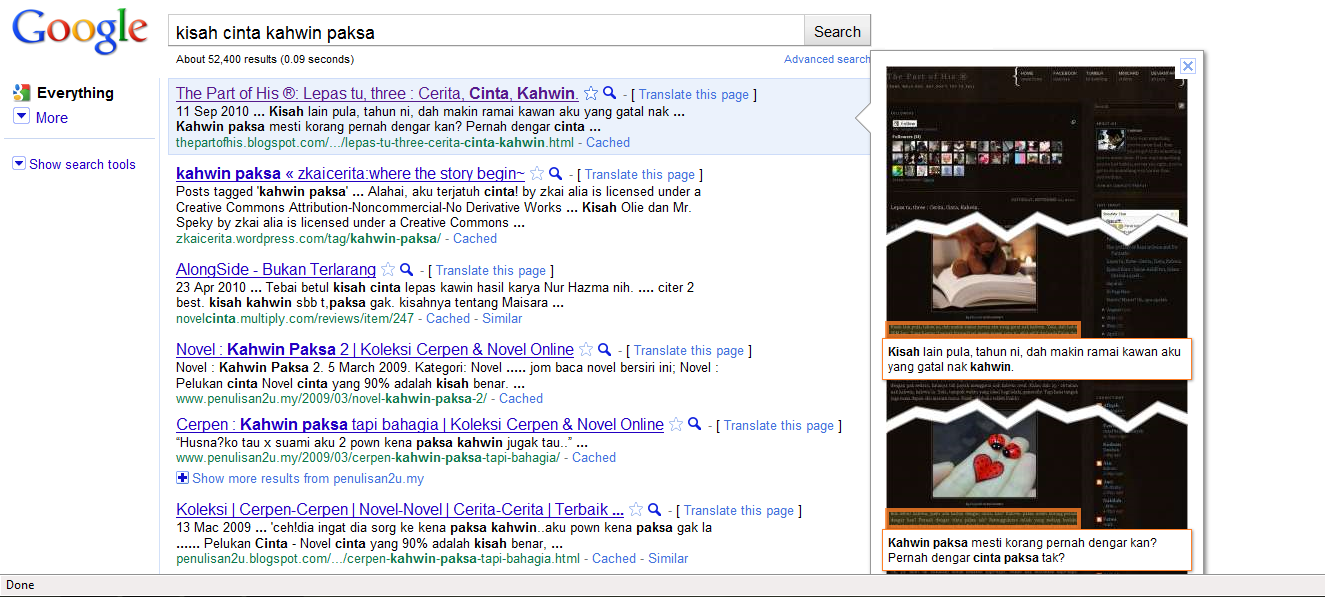Image resolution: width=1325 pixels, height=597 pixels.
Task: Open Cached link for novelcinta.multiply.com result
Action: 448,318
